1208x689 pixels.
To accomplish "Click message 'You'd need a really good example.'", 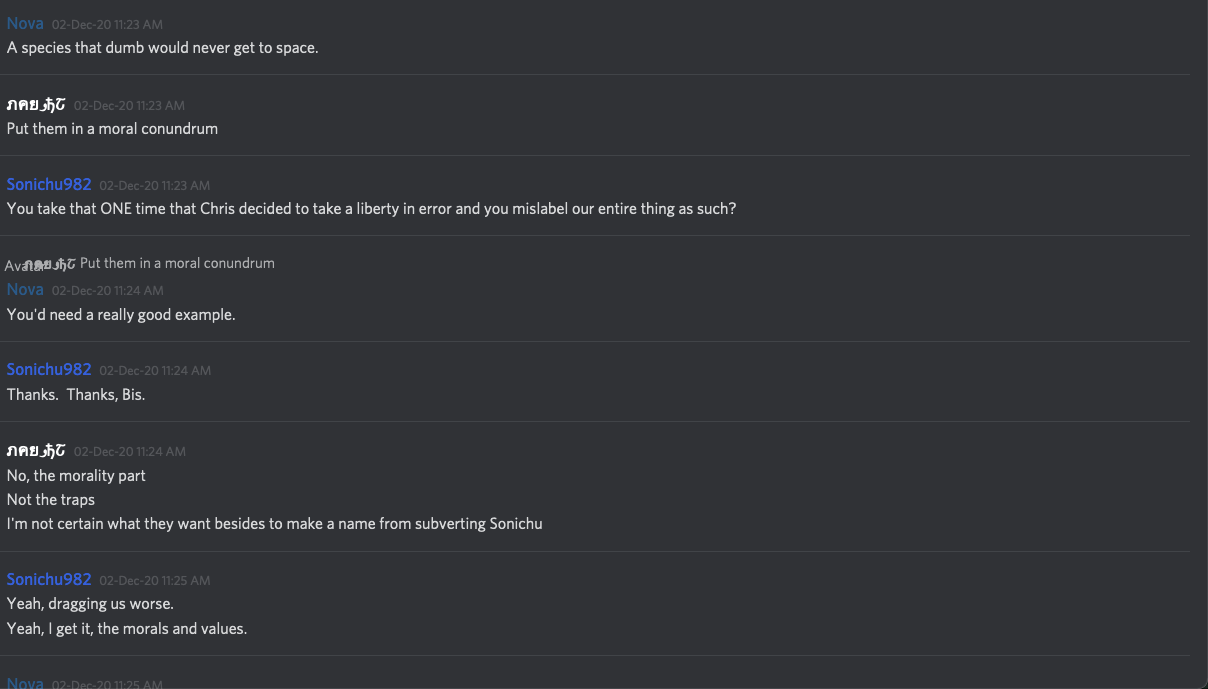I will 121,314.
